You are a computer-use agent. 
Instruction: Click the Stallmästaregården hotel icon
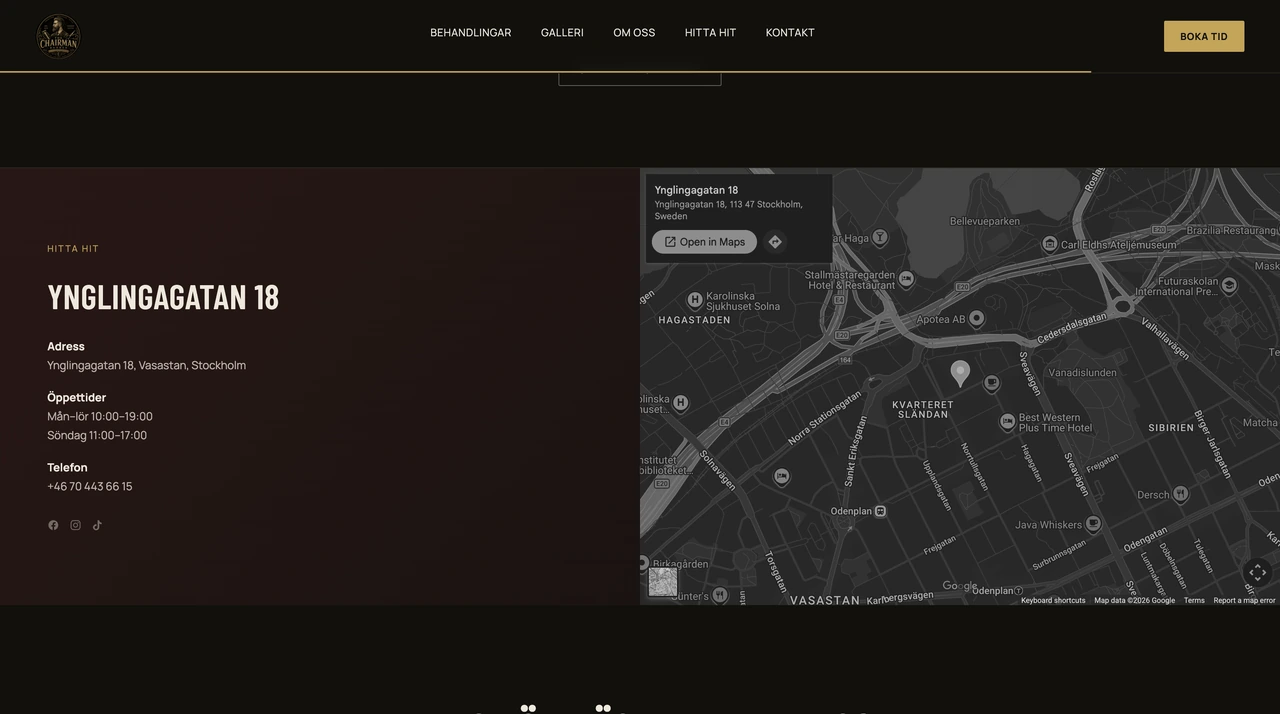pos(906,279)
